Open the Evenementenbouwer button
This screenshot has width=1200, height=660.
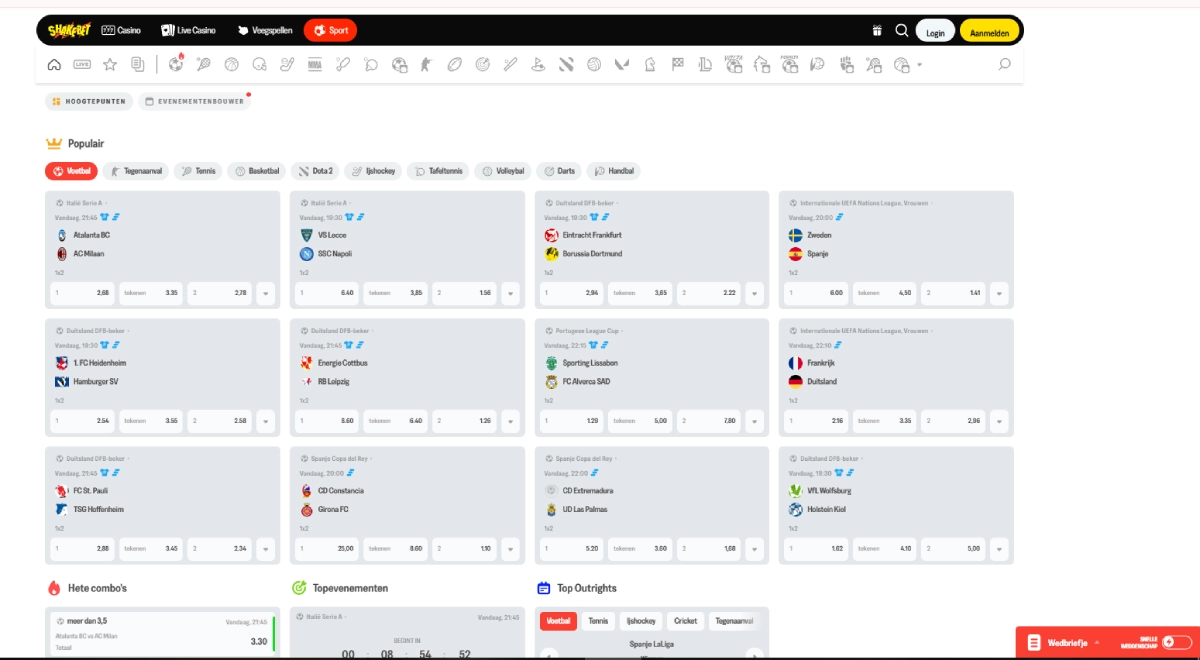click(194, 101)
